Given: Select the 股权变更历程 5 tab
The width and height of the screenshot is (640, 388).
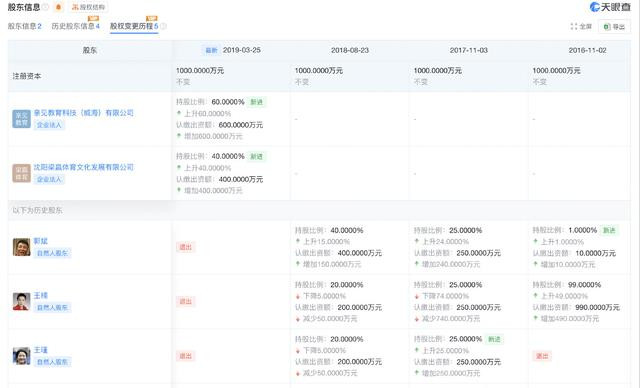Looking at the screenshot, I should pos(134,26).
